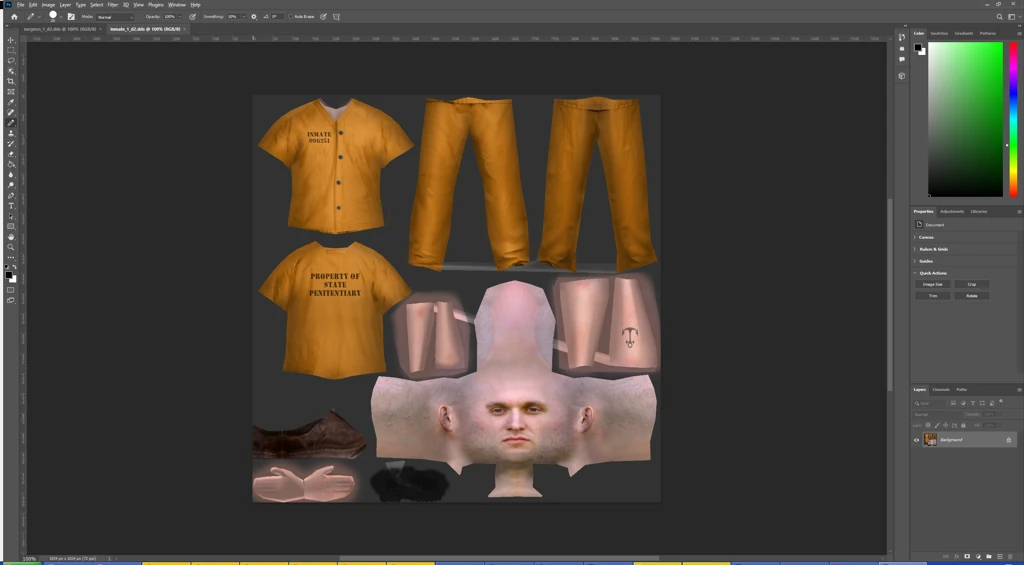Viewport: 1024px width, 565px height.
Task: Click the add layer mask icon
Action: click(x=967, y=557)
